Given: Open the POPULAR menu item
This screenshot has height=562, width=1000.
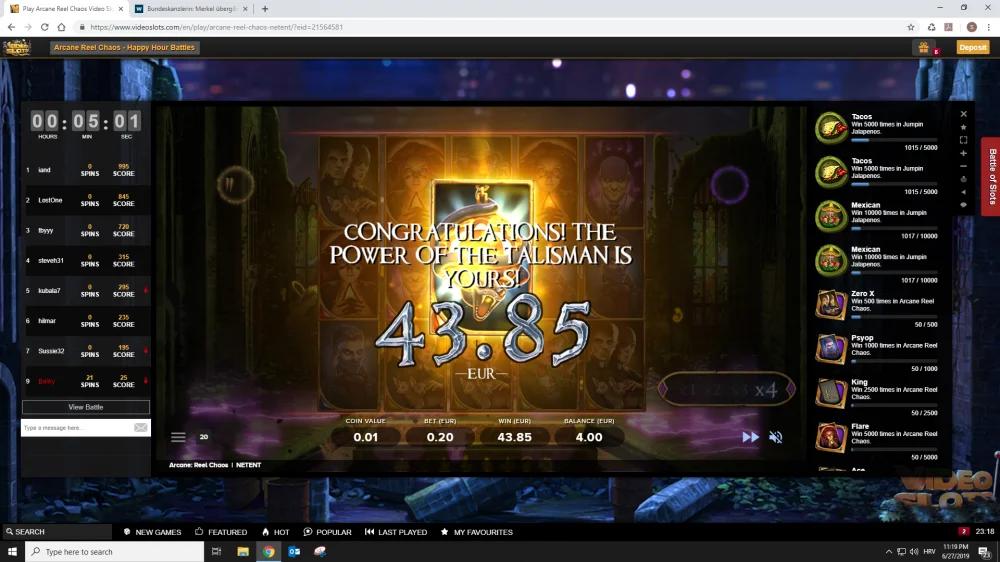Looking at the screenshot, I should [328, 532].
